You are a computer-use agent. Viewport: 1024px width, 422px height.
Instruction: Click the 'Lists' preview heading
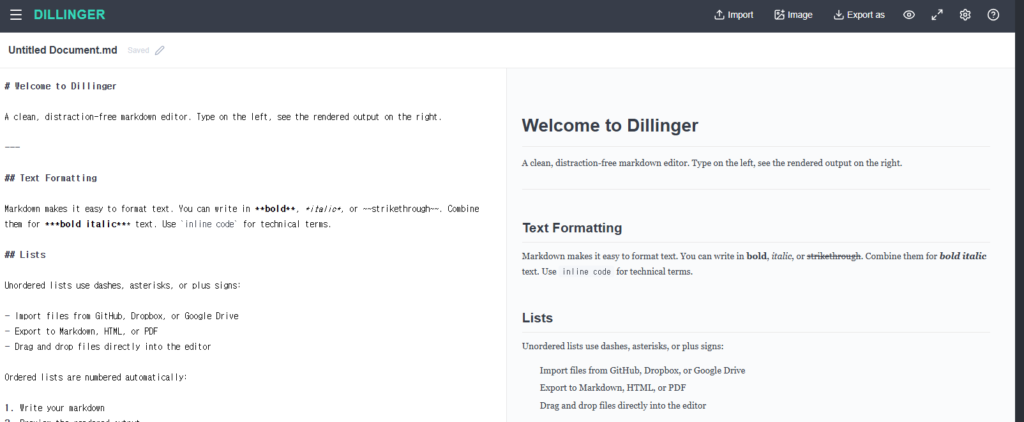tap(537, 318)
